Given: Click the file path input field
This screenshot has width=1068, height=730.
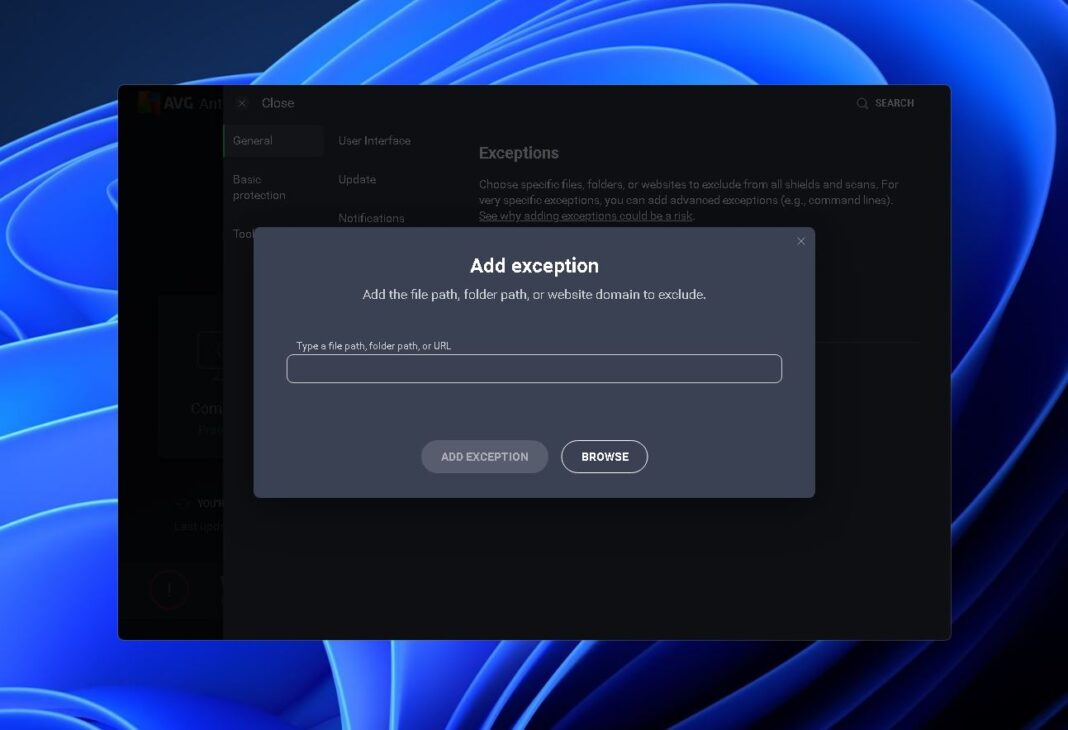Looking at the screenshot, I should coord(534,369).
